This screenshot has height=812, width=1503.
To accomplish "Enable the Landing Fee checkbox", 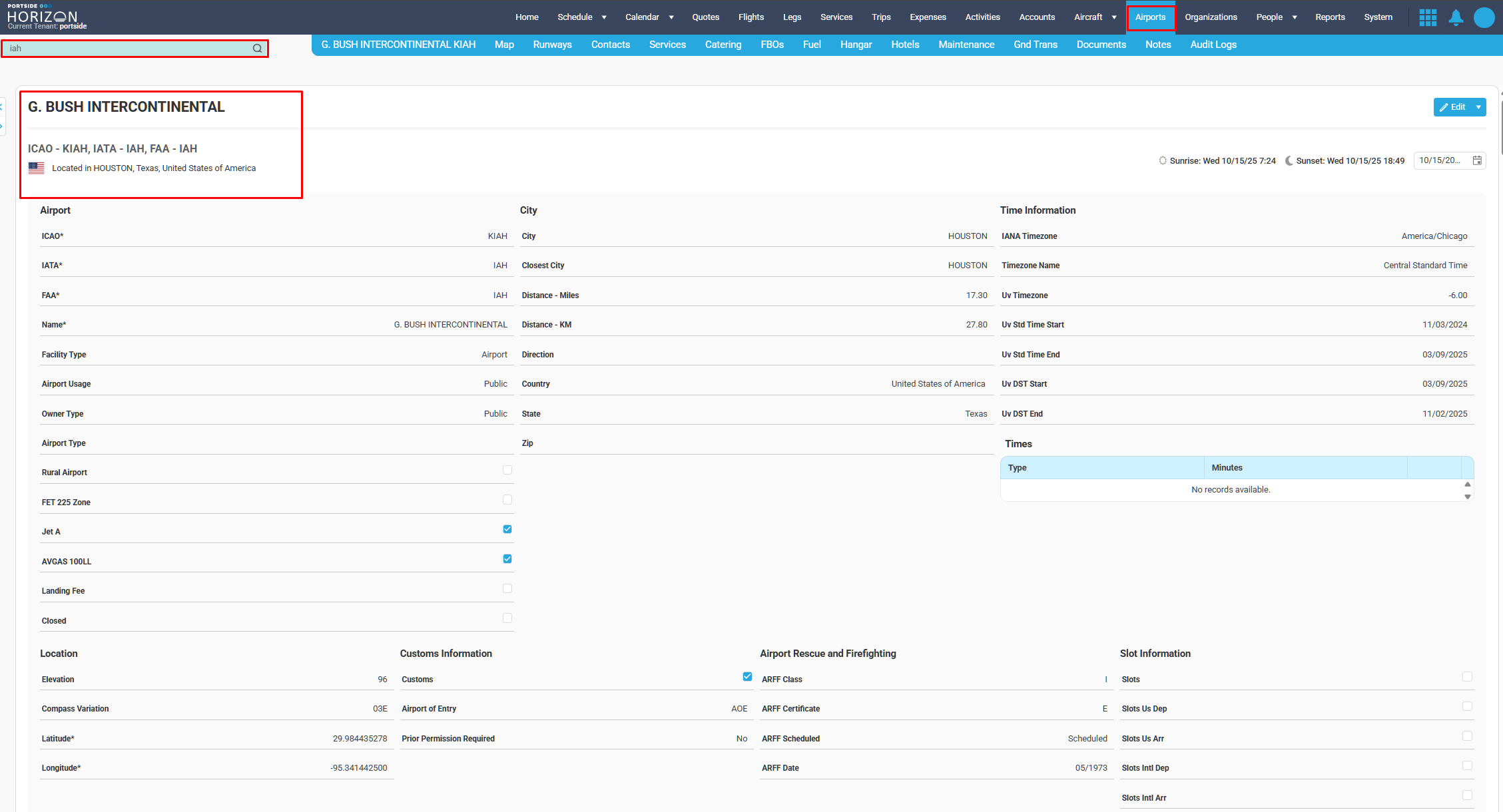I will [507, 588].
